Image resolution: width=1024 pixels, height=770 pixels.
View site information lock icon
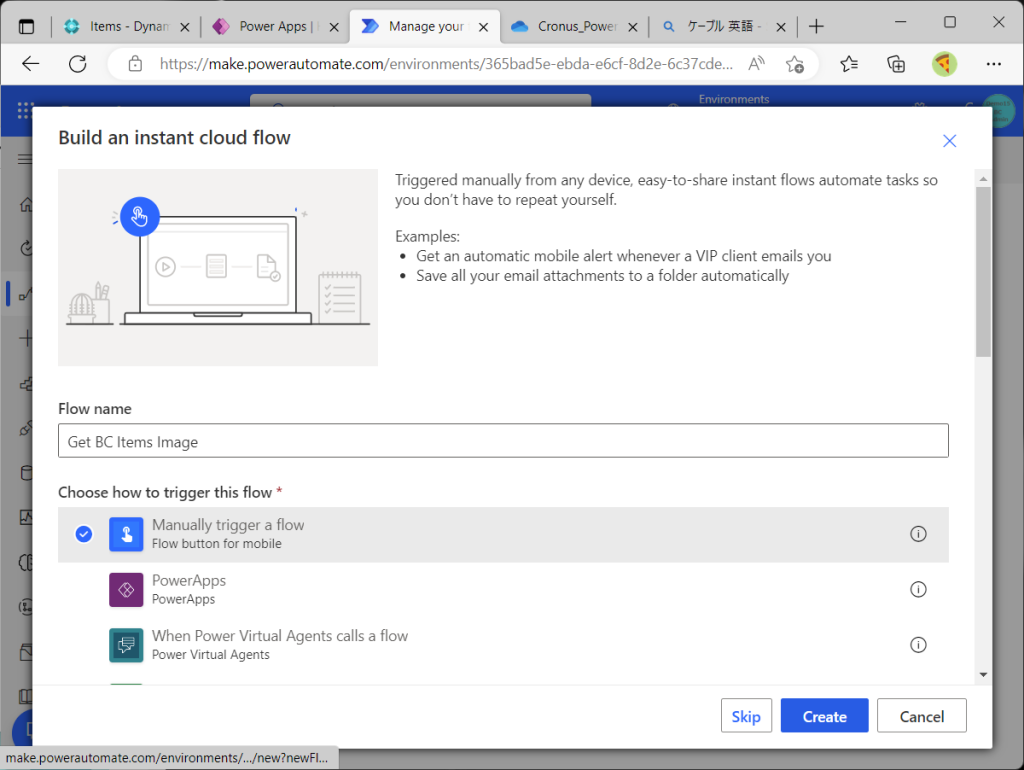[x=135, y=64]
